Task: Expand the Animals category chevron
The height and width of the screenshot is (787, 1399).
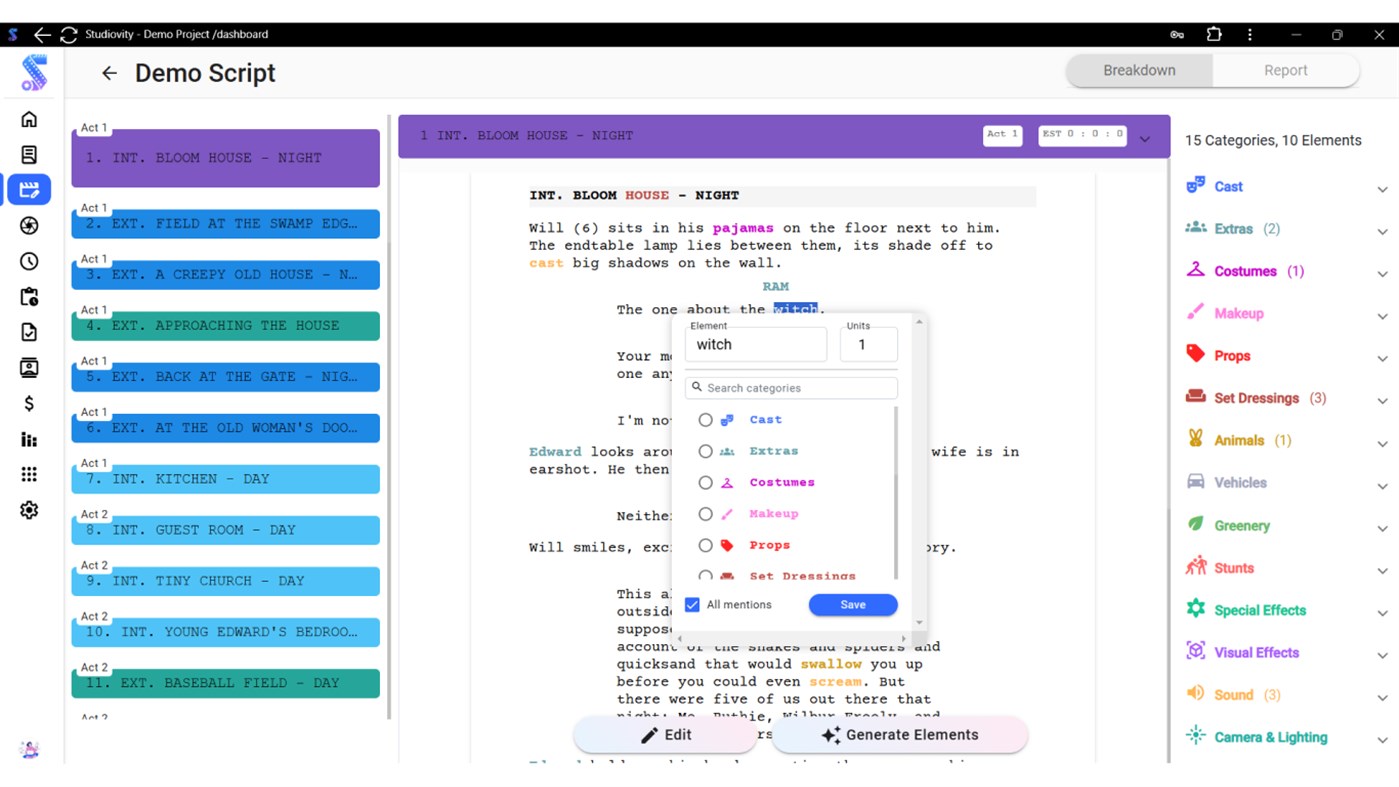Action: (1382, 443)
